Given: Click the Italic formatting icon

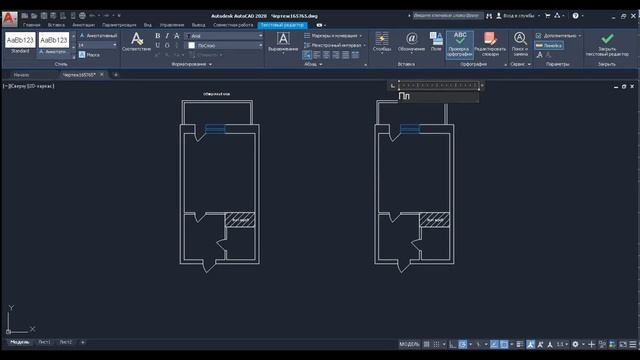Looking at the screenshot, I should 167,36.
